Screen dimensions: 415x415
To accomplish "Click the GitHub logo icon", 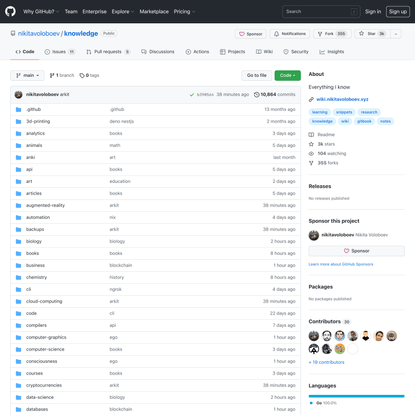I will click(x=10, y=11).
